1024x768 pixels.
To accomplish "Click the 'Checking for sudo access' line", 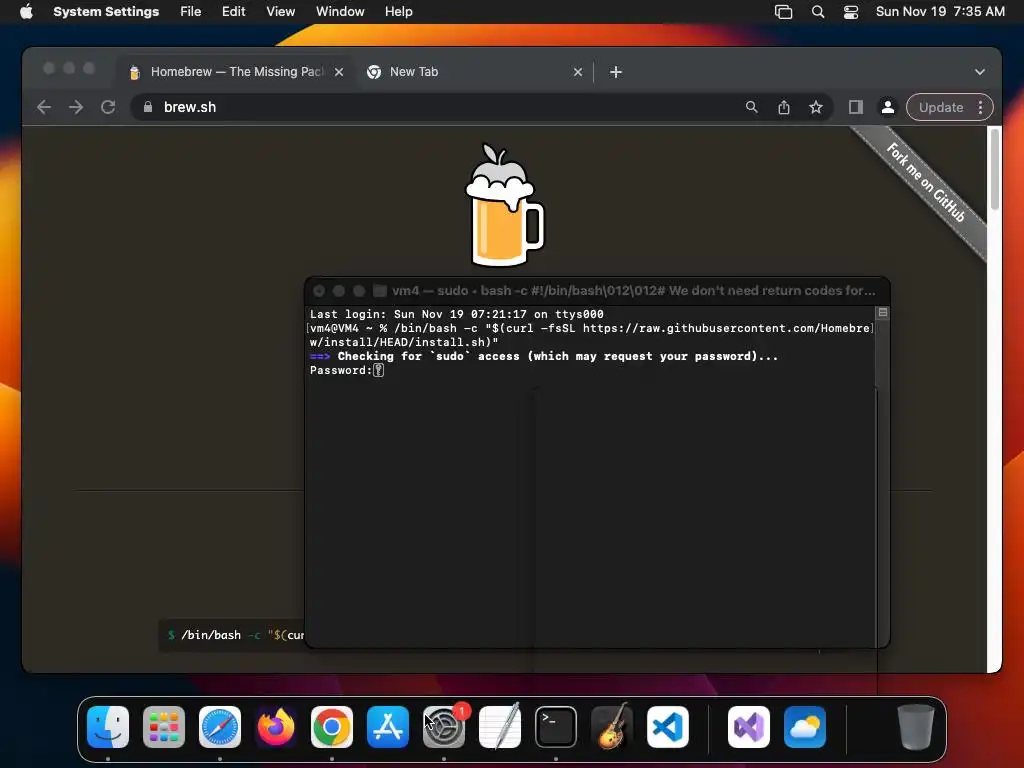I will (544, 357).
